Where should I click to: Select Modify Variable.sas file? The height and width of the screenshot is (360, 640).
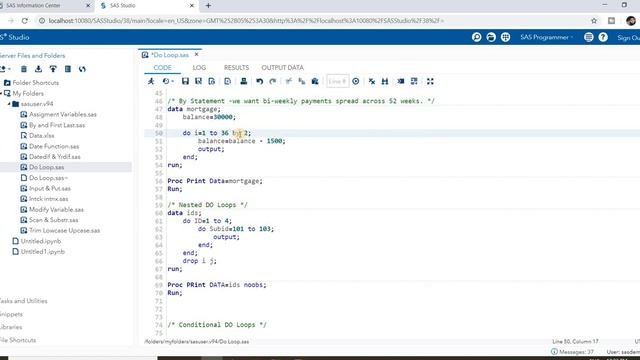pyautogui.click(x=56, y=209)
